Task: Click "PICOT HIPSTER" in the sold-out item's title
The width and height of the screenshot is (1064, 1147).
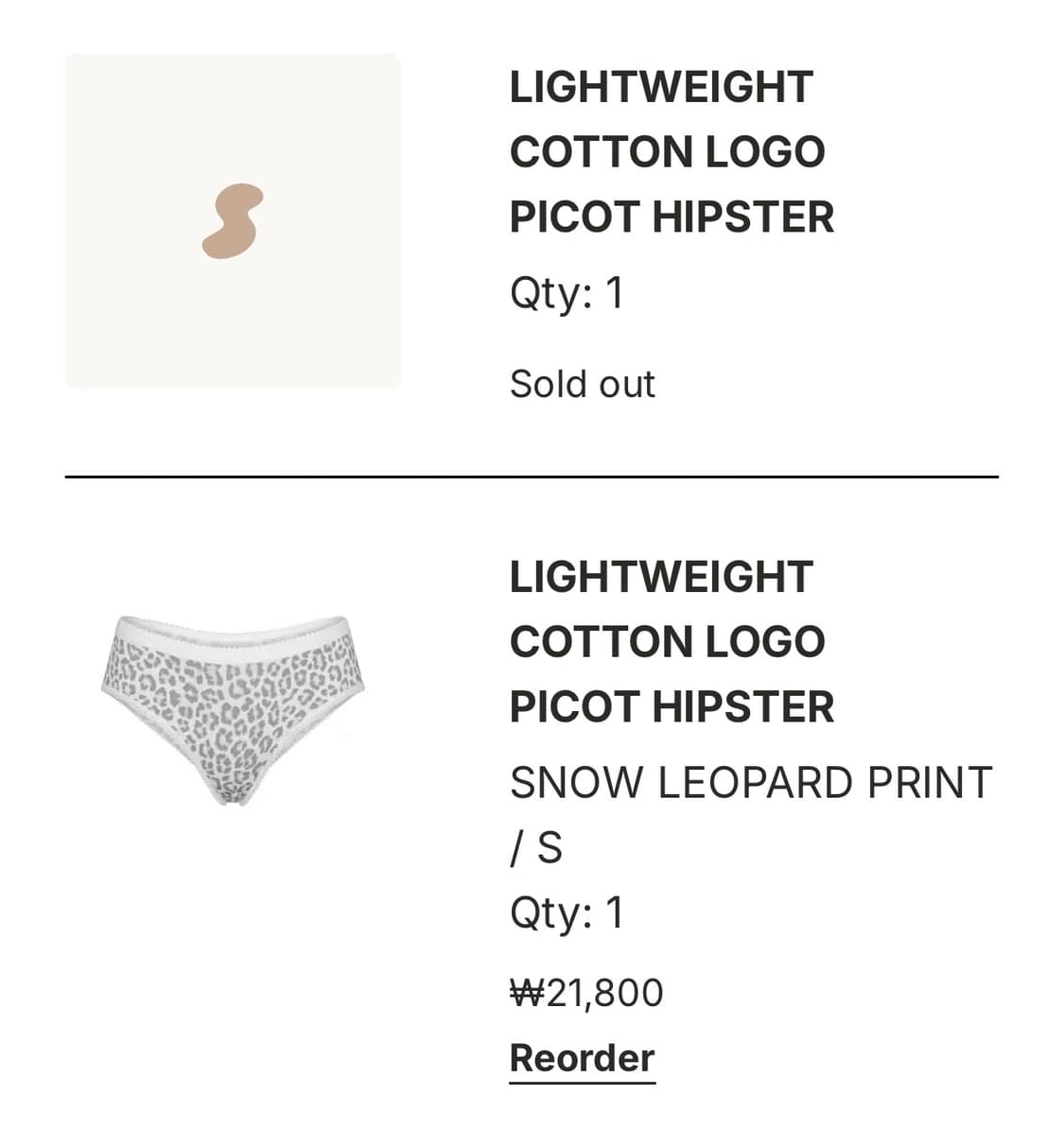Action: (x=672, y=217)
